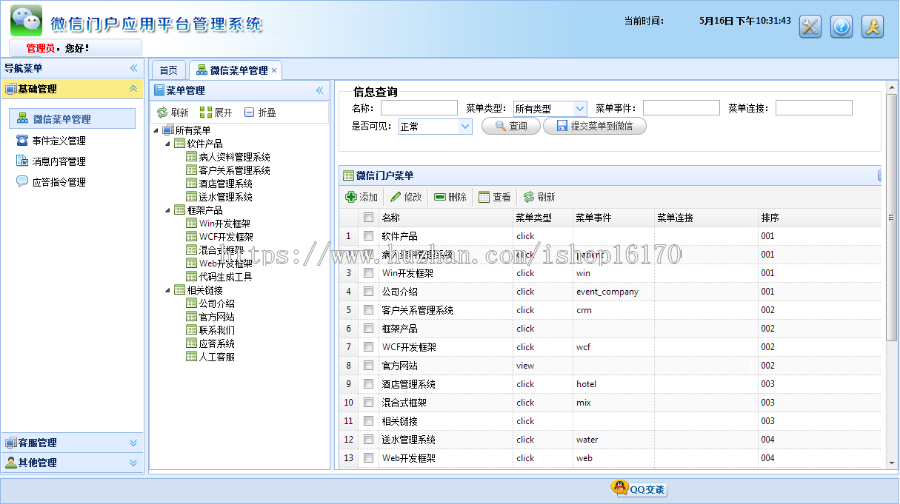The image size is (900, 504).
Task: Click the 折叠 collapse-all tree icon
Action: coord(249,113)
